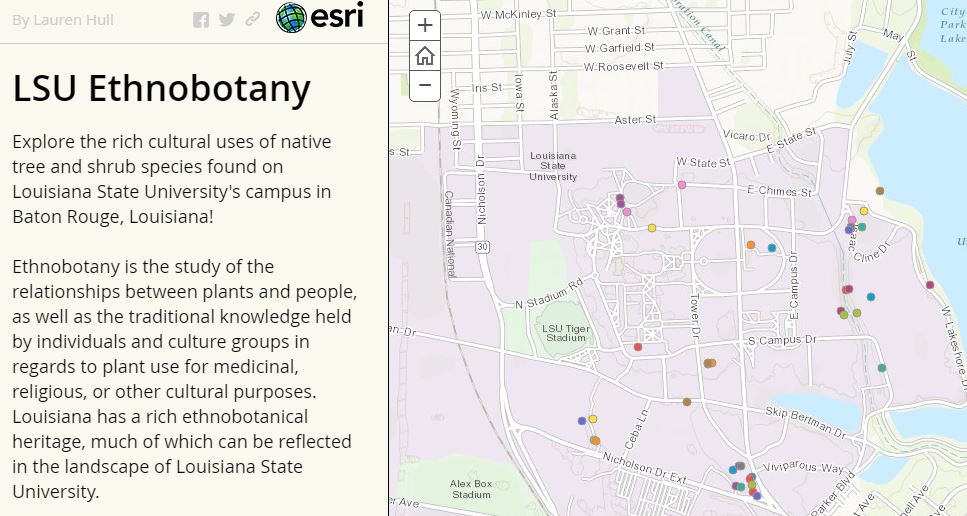Zoom in on the map
Image resolution: width=967 pixels, height=516 pixels.
pos(425,26)
